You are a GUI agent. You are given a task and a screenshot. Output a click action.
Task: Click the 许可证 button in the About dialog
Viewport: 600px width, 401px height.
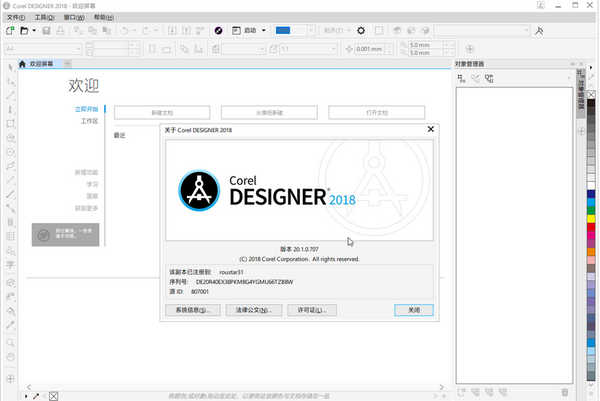(312, 310)
